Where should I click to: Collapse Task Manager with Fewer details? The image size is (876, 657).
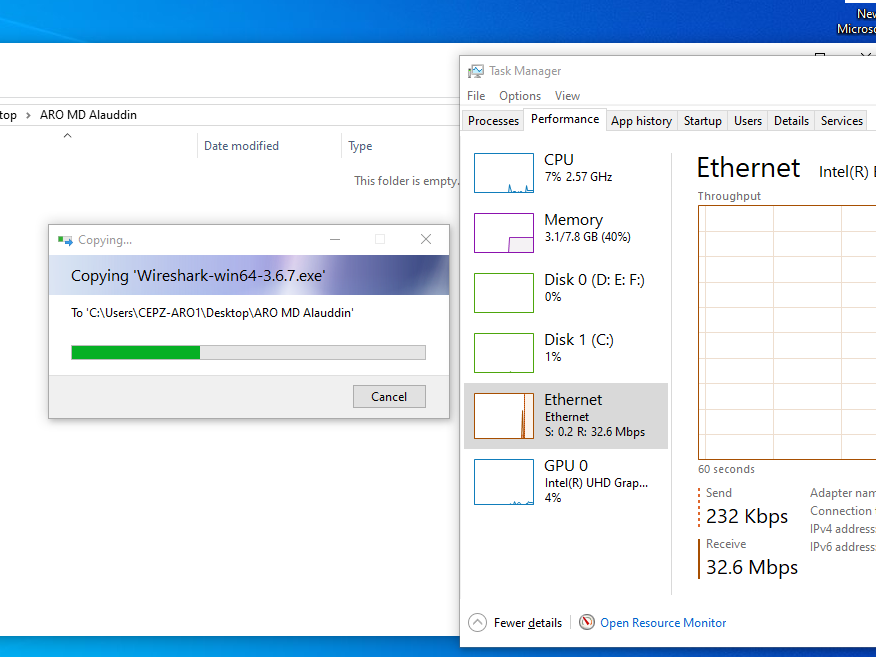527,623
